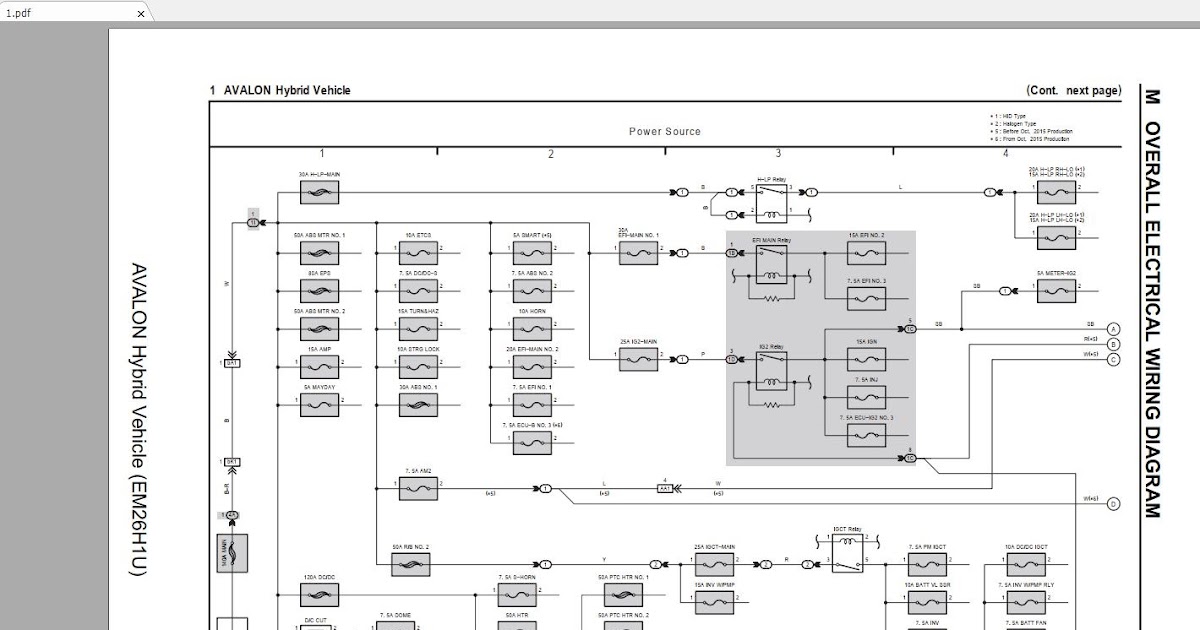The width and height of the screenshot is (1200, 630).
Task: Click the 25A IG2-MAIN fuse symbol
Action: (638, 359)
